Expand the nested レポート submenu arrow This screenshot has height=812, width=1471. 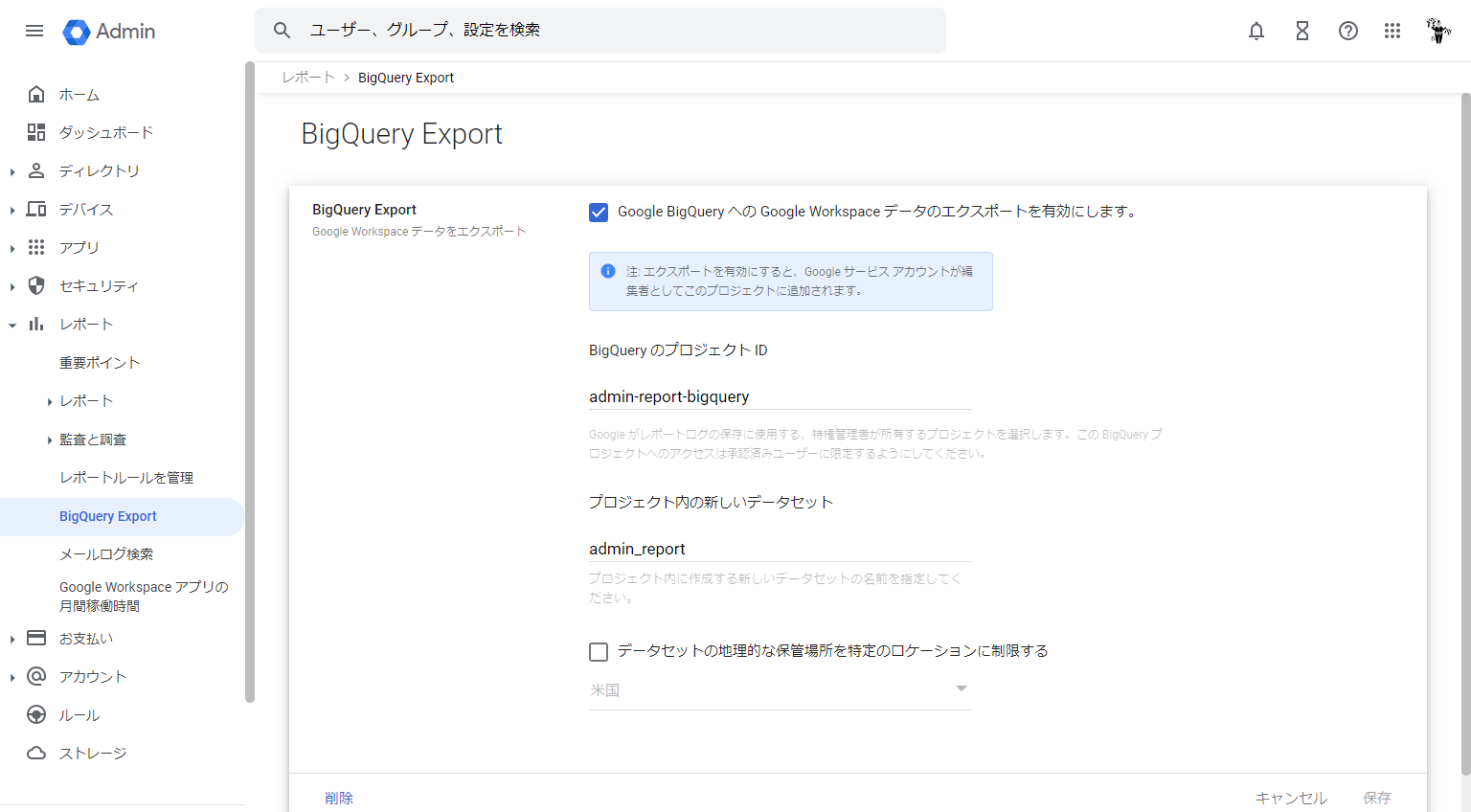click(x=50, y=402)
